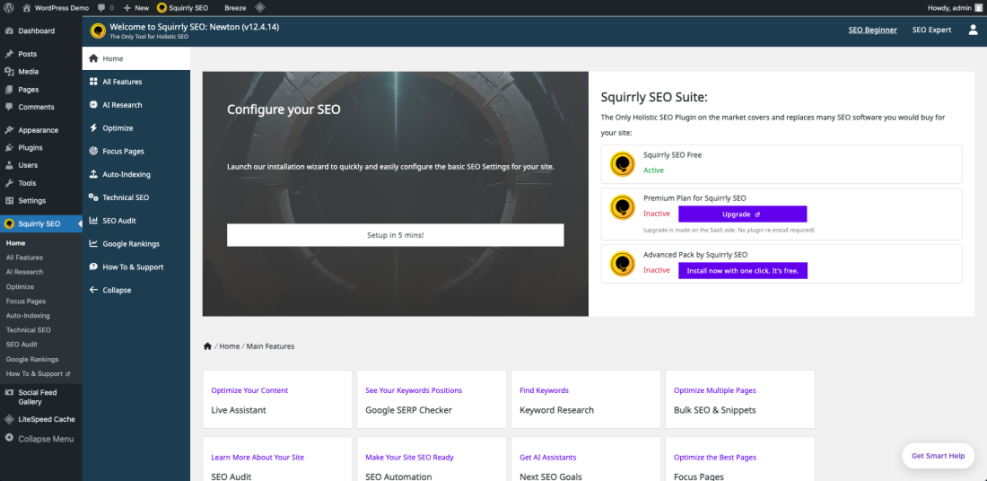Click the Squirrly logo in the header bar
Screen dimensions: 987x481
(x=98, y=31)
